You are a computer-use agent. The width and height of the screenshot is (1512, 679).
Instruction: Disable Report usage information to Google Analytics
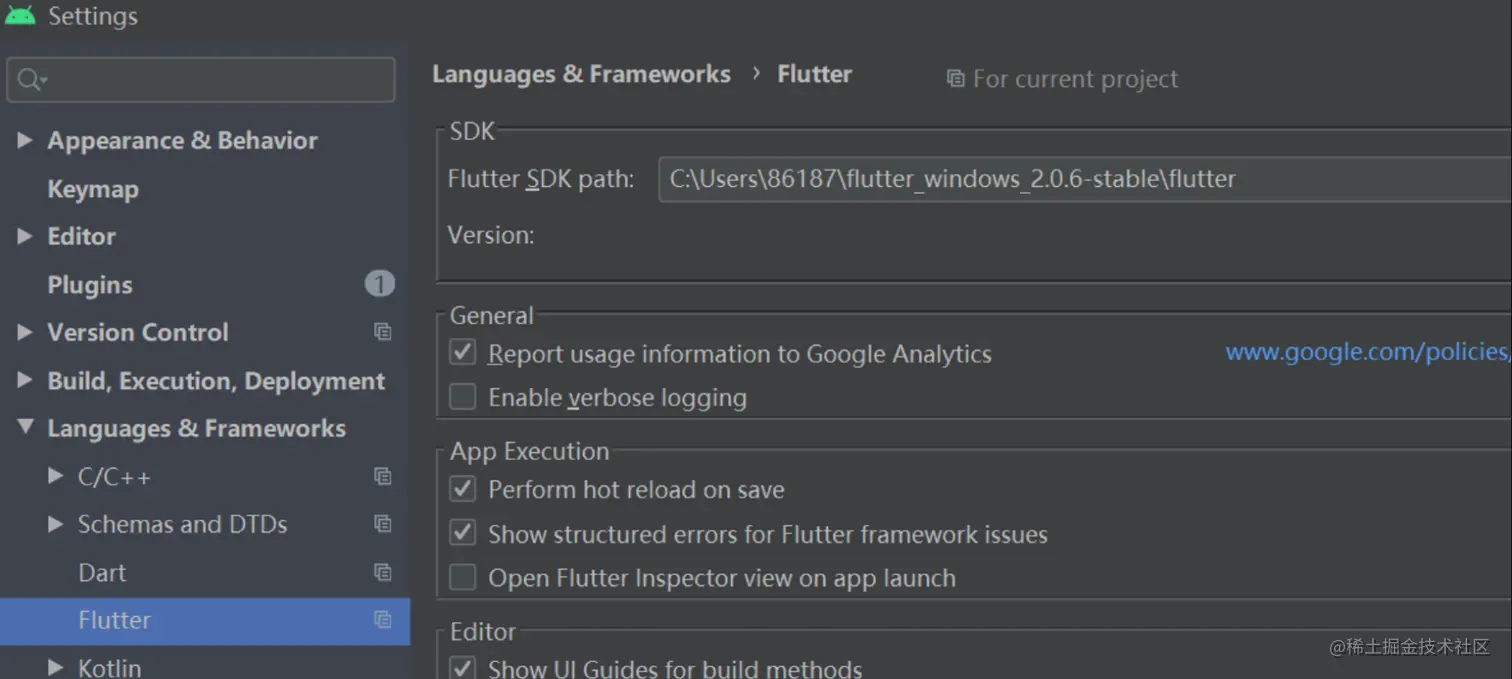tap(462, 353)
